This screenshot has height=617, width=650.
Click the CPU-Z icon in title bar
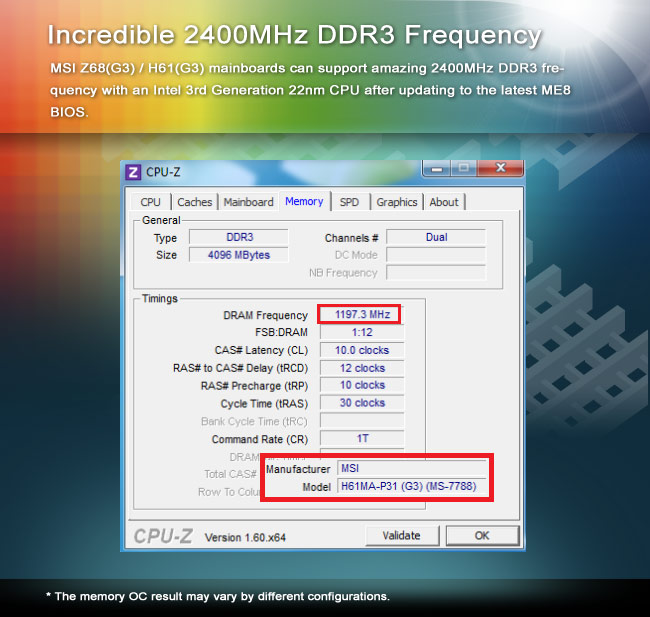tap(133, 172)
